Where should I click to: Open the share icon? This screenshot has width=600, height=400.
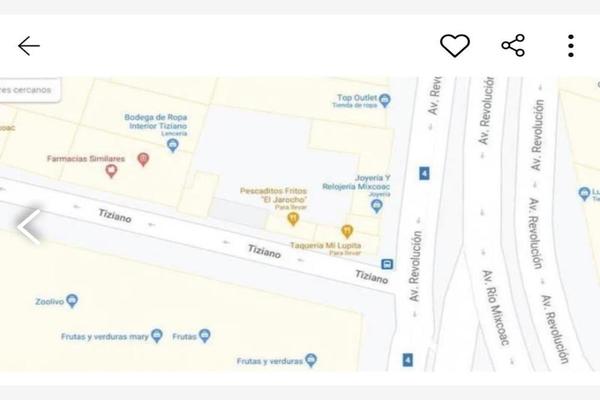(x=513, y=46)
